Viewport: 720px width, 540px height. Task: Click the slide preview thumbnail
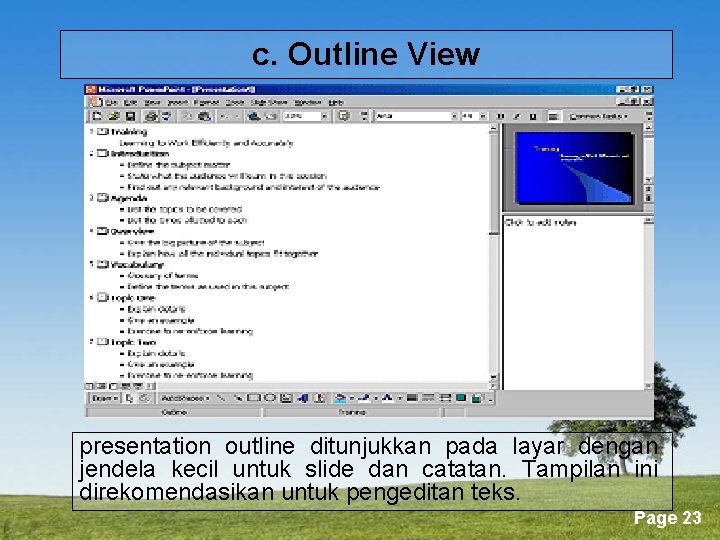point(574,168)
